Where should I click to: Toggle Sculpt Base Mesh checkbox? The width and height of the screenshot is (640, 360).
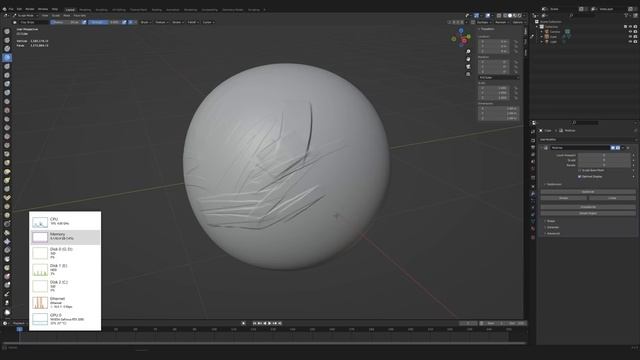click(x=580, y=170)
